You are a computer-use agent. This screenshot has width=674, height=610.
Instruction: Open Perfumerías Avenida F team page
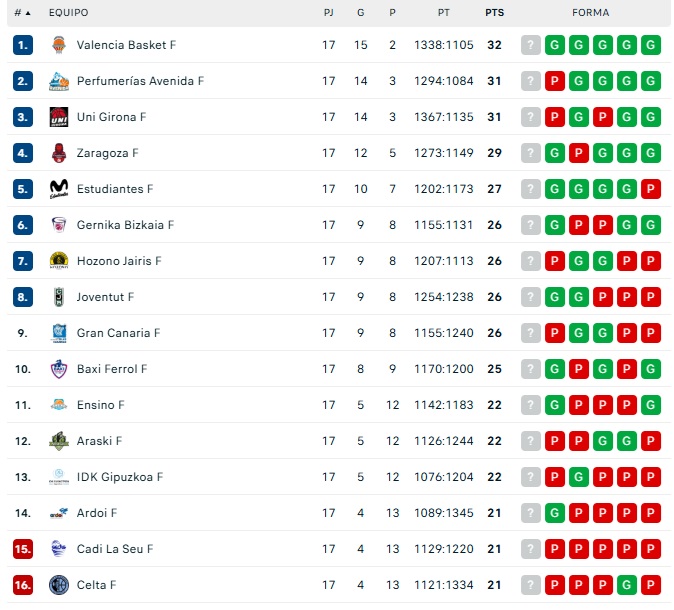coord(140,81)
